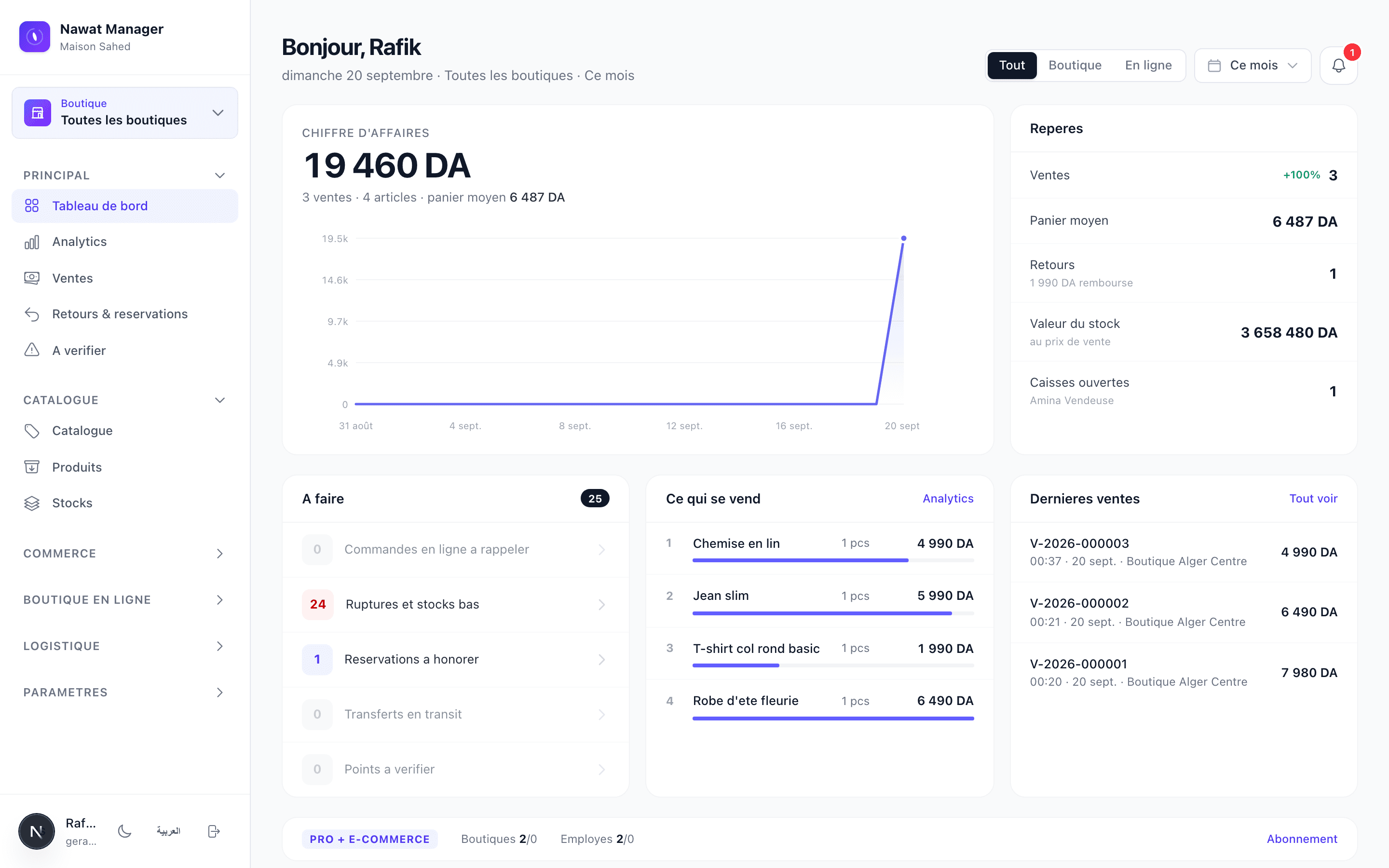Click the A faire 25 count badge
Image resolution: width=1389 pixels, height=868 pixels.
click(x=595, y=498)
